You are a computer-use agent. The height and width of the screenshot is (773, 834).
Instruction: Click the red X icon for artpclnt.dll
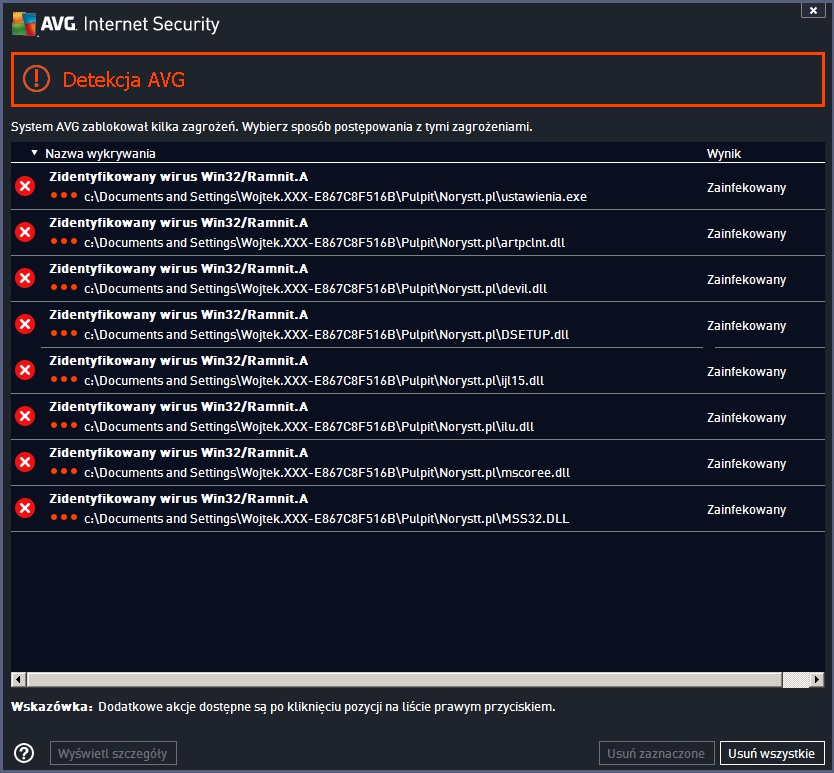coord(25,232)
